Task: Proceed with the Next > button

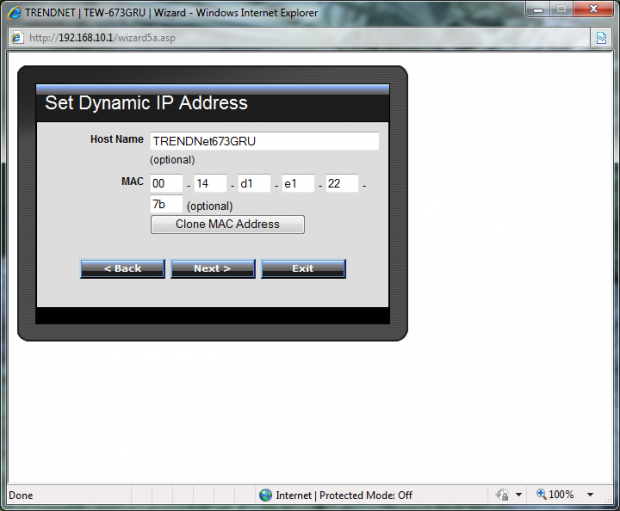Action: tap(213, 269)
